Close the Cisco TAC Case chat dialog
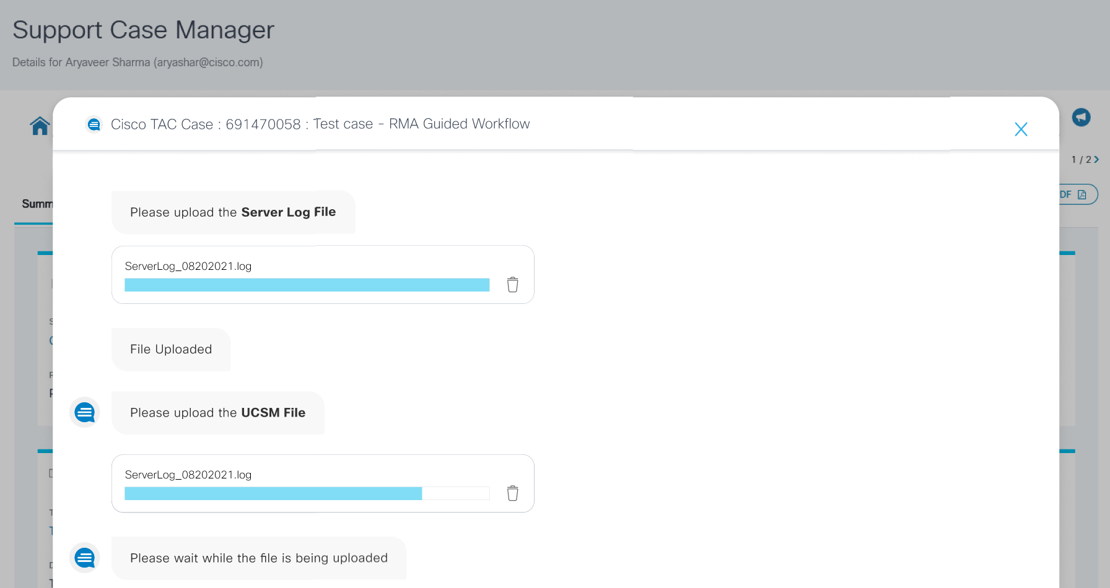Image resolution: width=1110 pixels, height=588 pixels. 1021,129
